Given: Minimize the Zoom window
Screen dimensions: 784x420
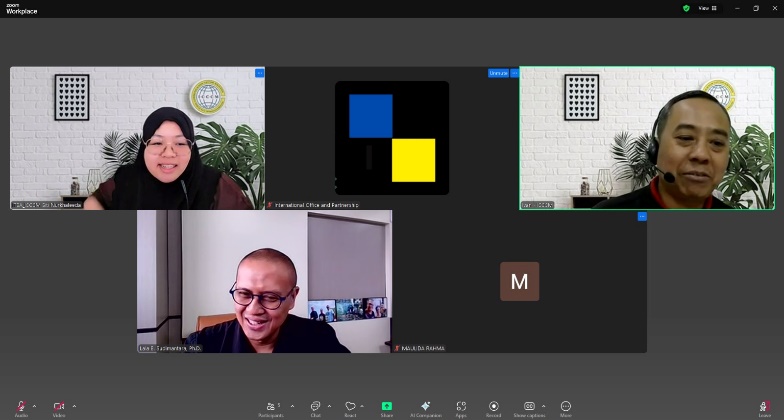Looking at the screenshot, I should click(737, 8).
